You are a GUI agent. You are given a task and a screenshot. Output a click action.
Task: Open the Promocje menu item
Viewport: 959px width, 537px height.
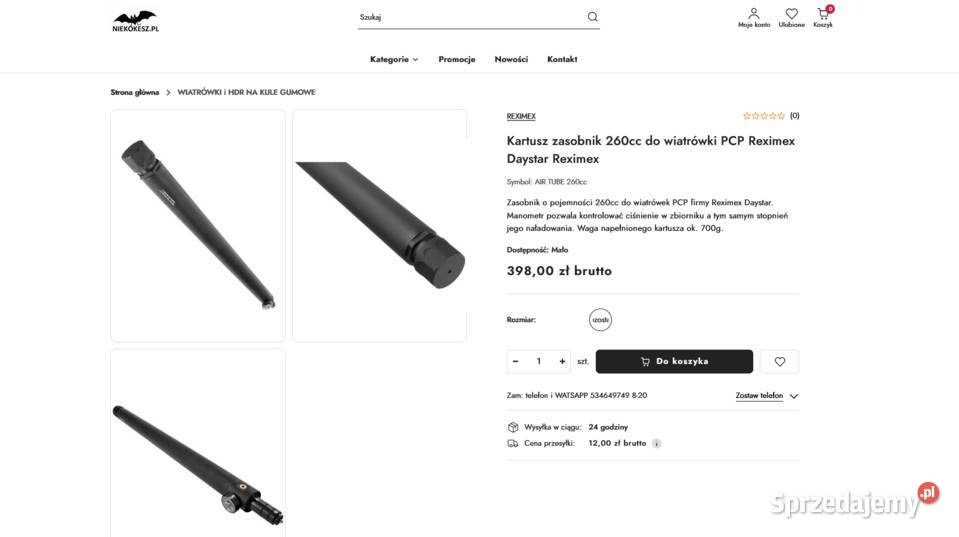(x=456, y=59)
